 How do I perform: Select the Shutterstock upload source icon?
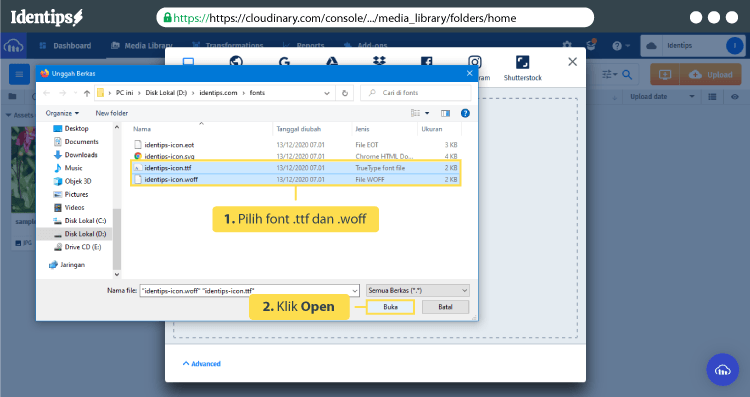522,62
